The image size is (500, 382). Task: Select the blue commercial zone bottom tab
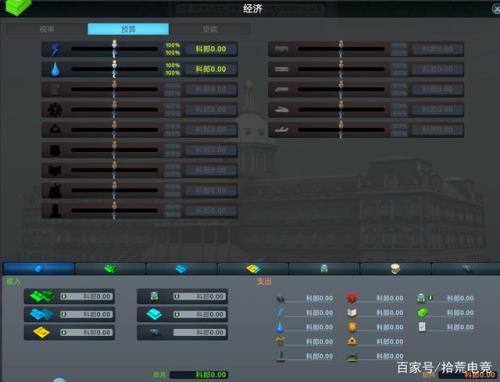182,268
